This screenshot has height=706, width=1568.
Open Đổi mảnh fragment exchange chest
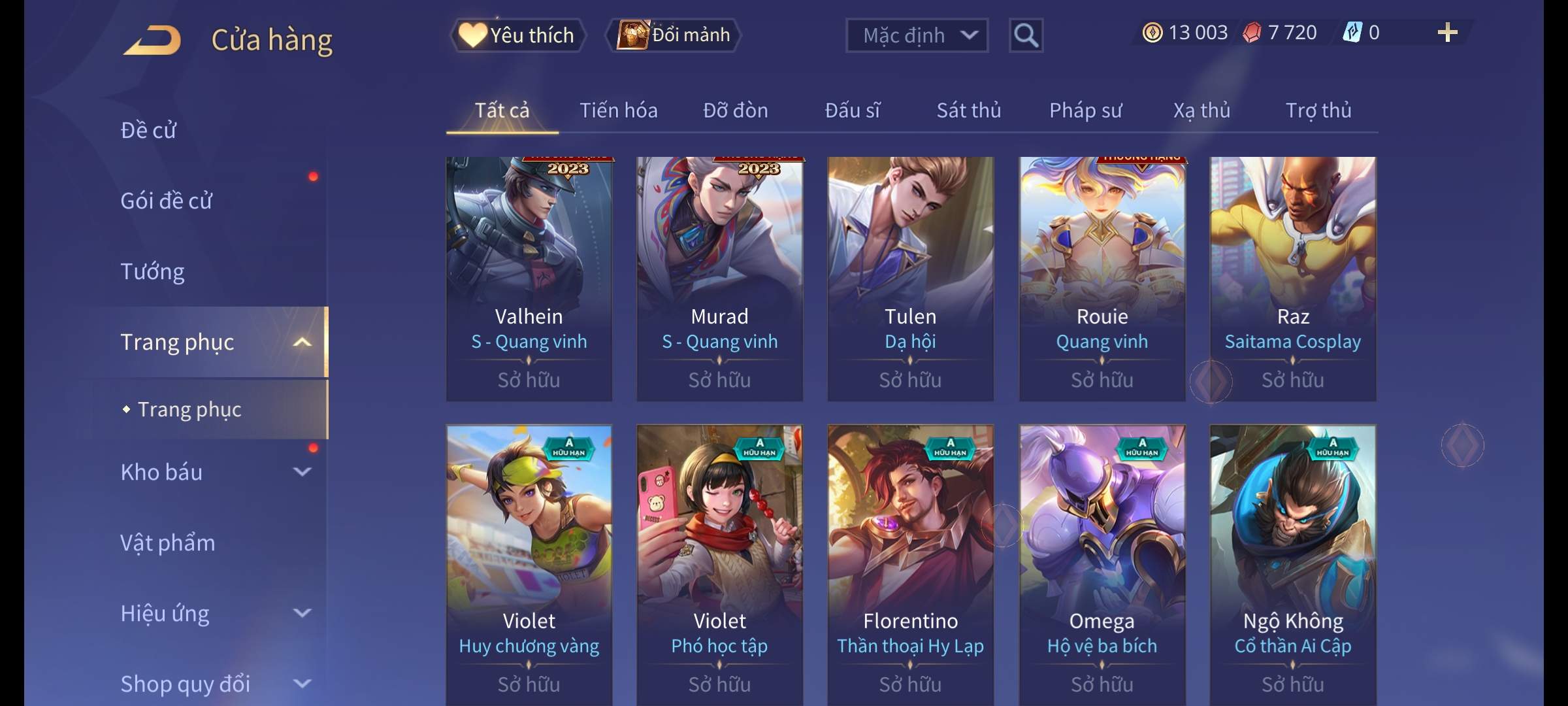point(674,35)
